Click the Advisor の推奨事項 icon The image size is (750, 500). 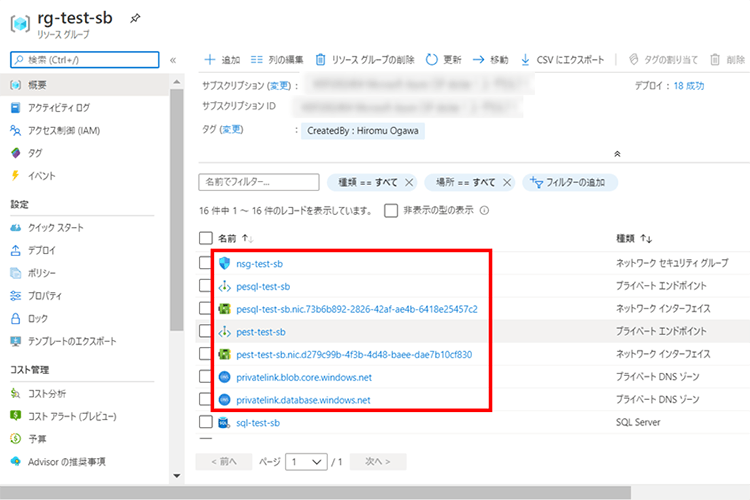pyautogui.click(x=16, y=461)
